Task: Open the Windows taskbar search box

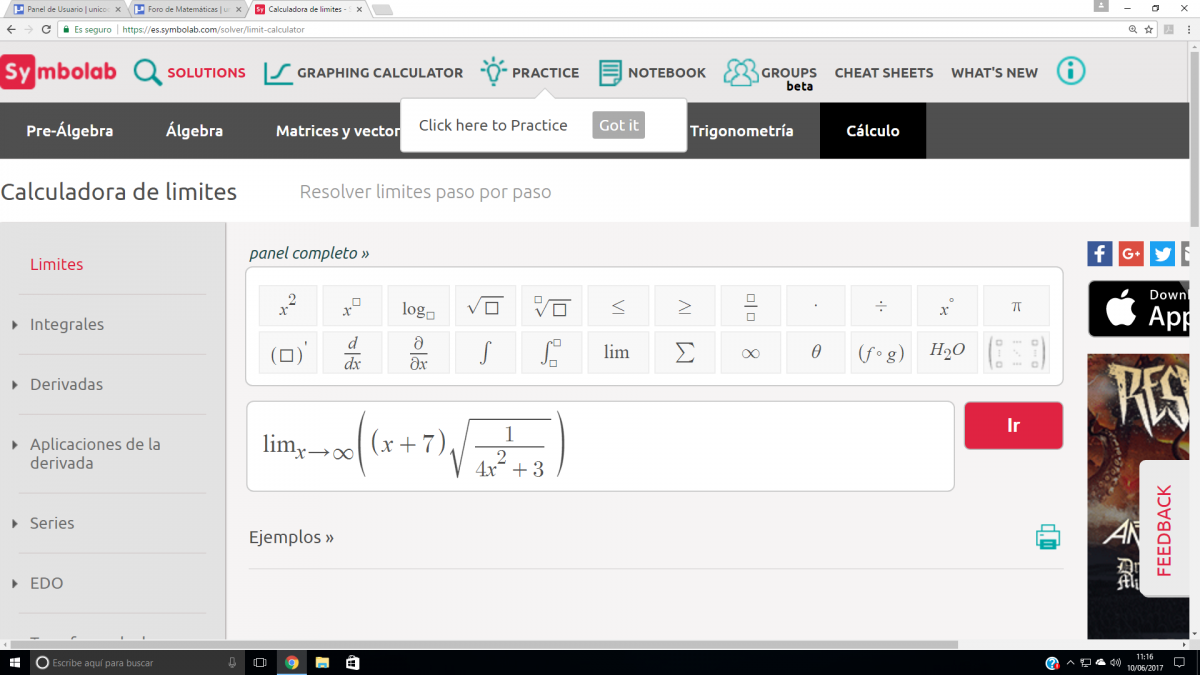Action: (x=130, y=663)
